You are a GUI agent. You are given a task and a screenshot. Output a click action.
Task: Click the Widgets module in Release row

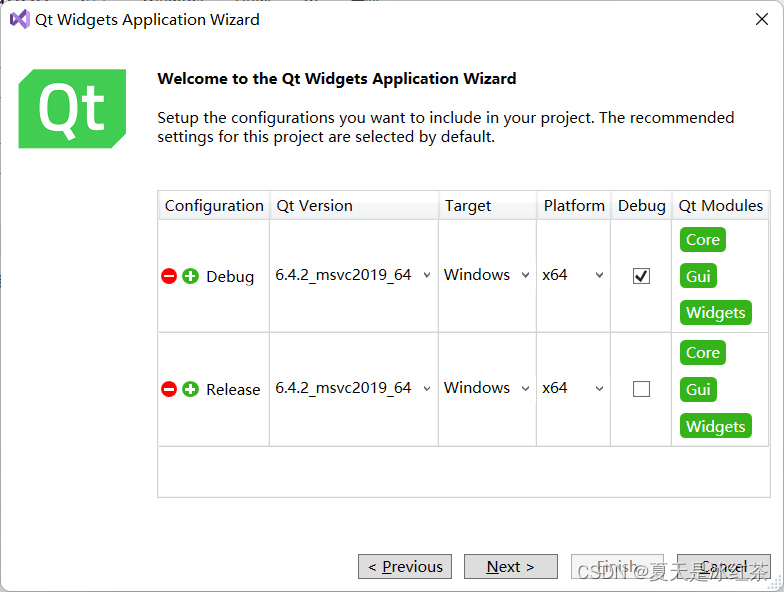coord(716,426)
